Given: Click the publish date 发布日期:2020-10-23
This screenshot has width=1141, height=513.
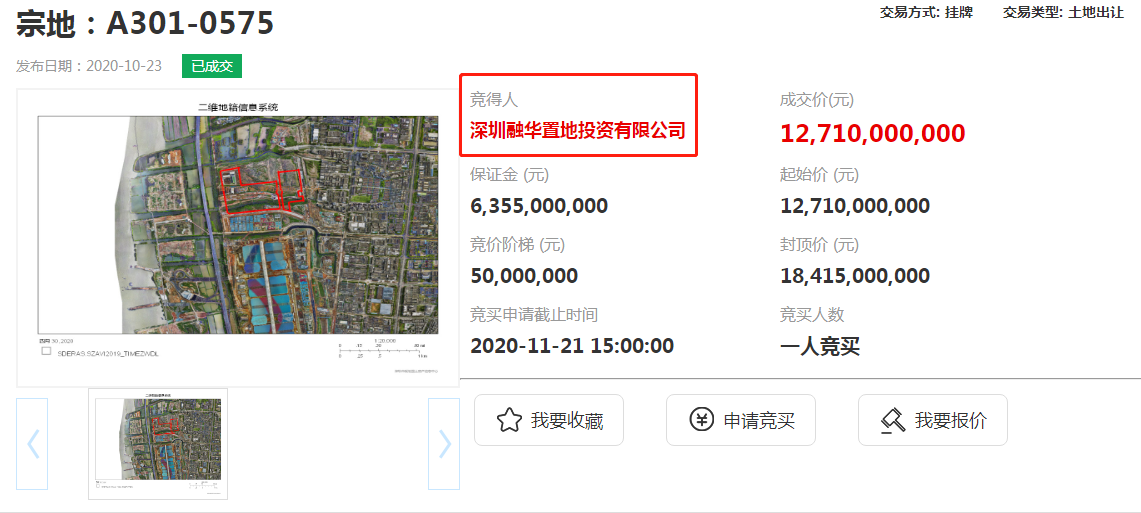Looking at the screenshot, I should pos(89,66).
